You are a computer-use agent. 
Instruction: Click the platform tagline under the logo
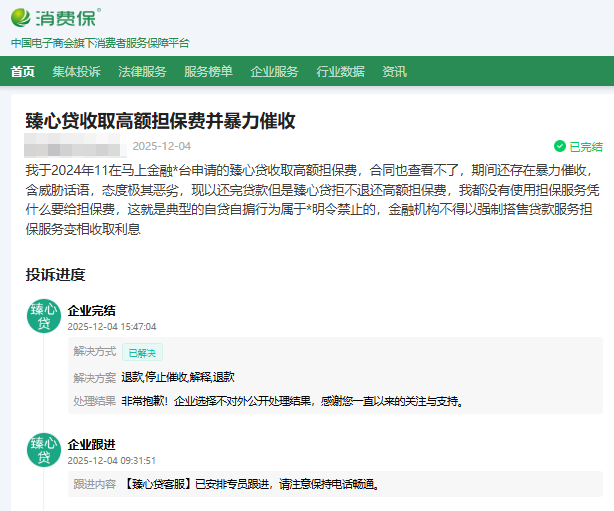(100, 43)
